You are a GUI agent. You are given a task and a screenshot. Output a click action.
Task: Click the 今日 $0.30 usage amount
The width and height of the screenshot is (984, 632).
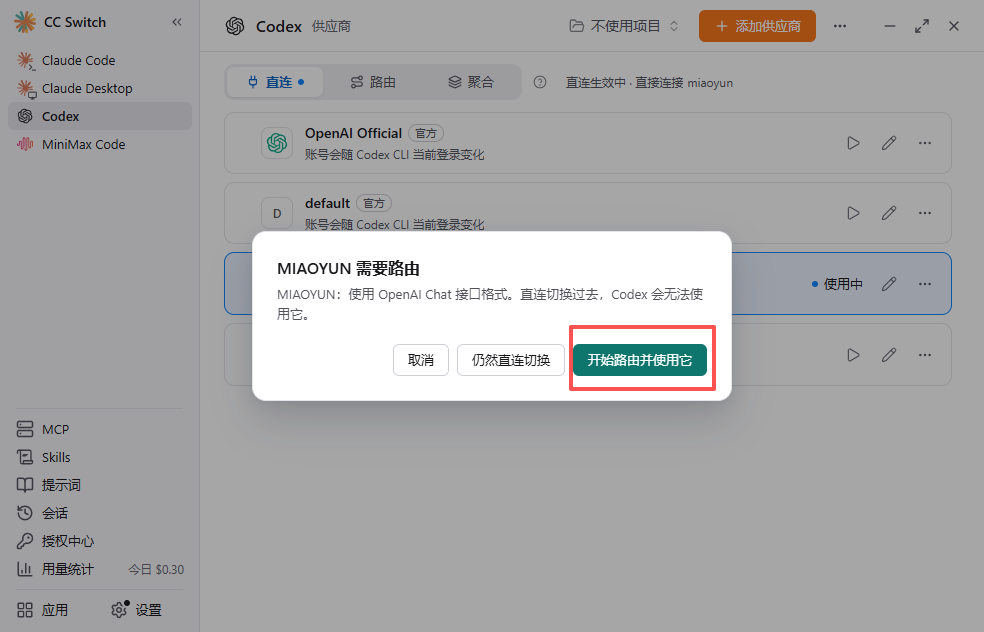(156, 570)
